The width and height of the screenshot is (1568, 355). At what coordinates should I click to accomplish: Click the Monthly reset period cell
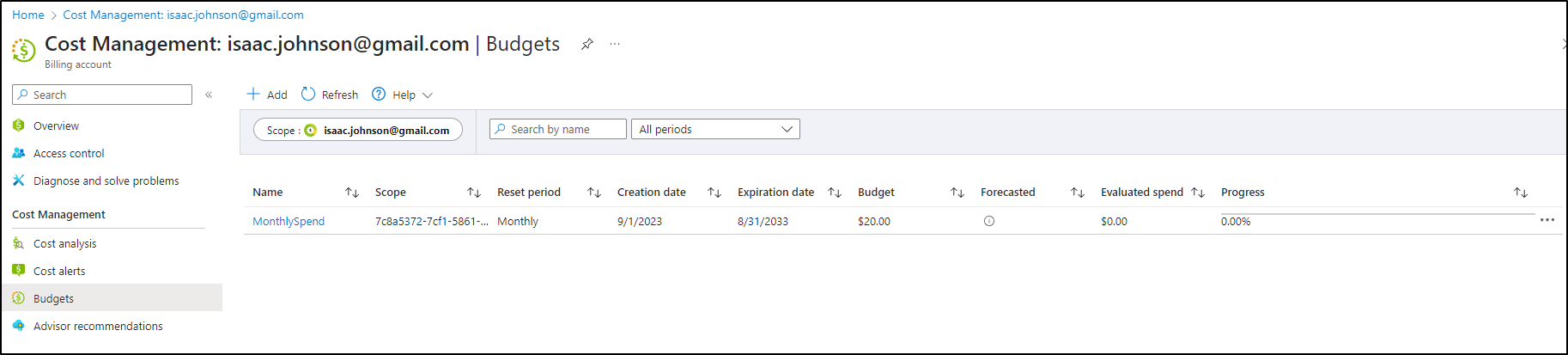pos(518,221)
